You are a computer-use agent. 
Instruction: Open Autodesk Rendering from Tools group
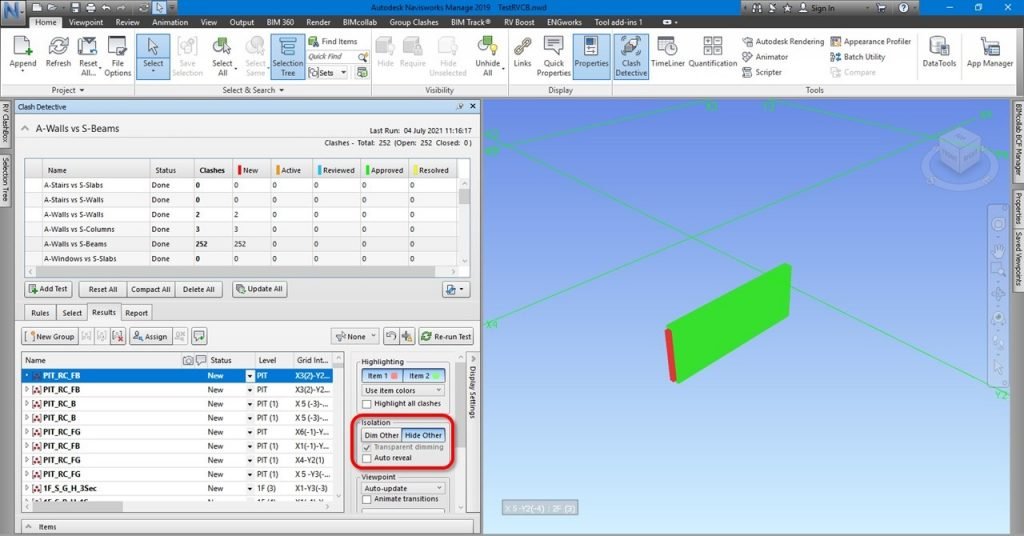coord(783,41)
